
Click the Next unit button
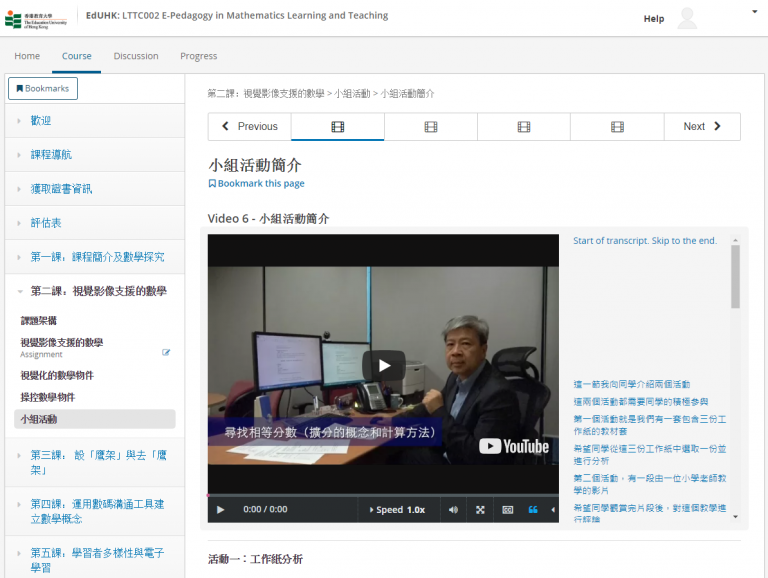(x=702, y=126)
